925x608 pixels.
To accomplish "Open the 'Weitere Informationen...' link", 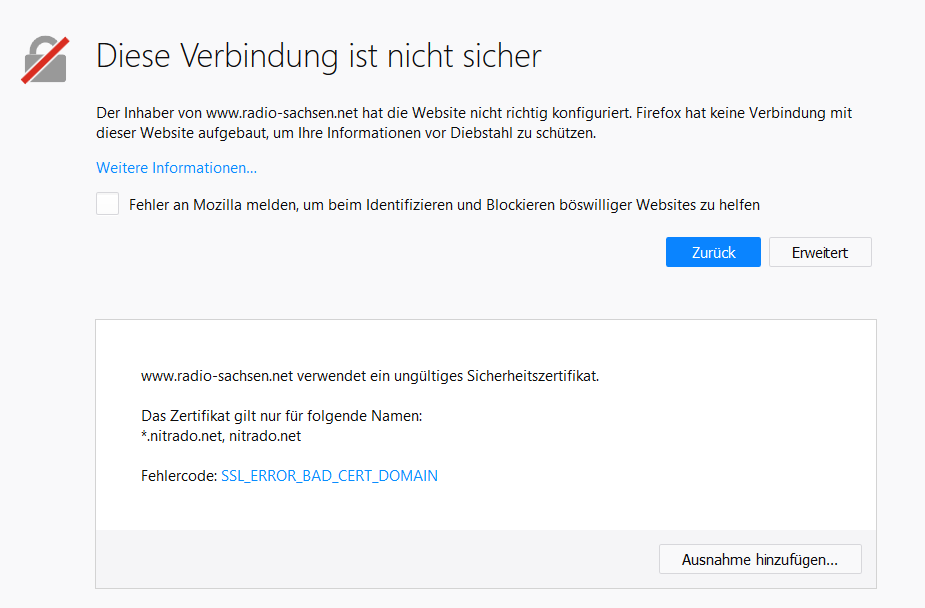I will point(176,168).
